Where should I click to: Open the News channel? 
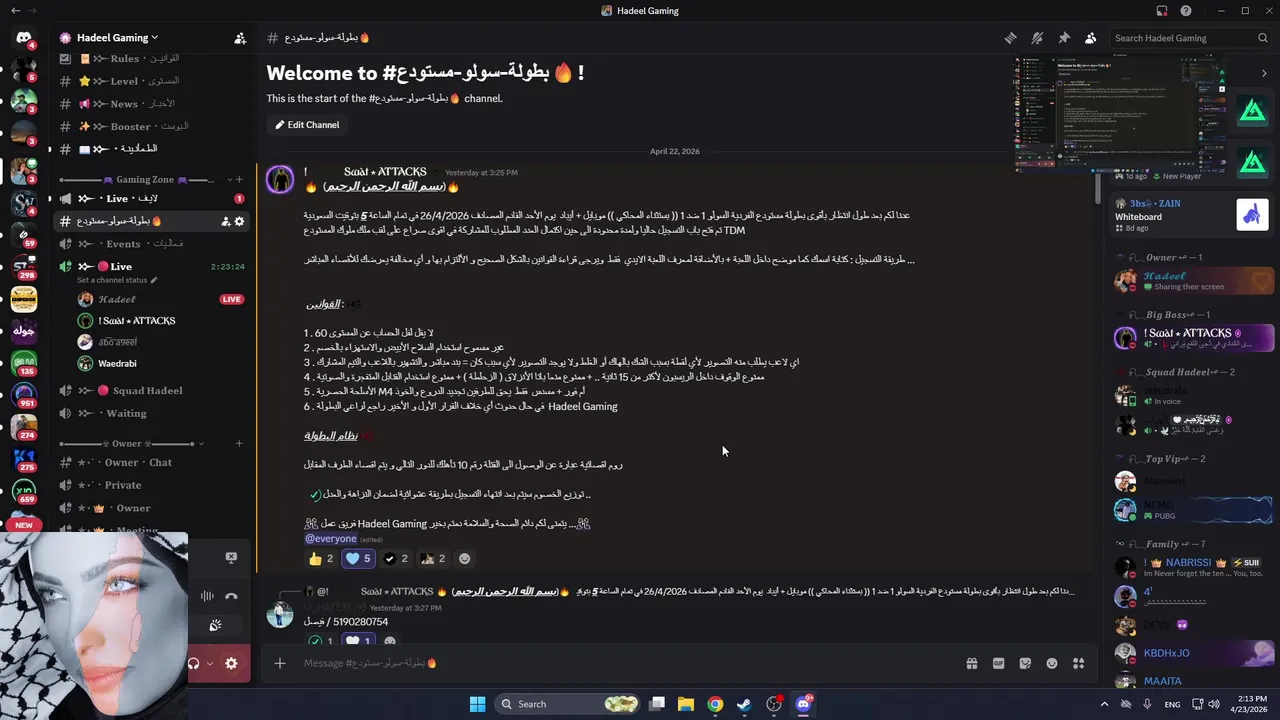124,104
